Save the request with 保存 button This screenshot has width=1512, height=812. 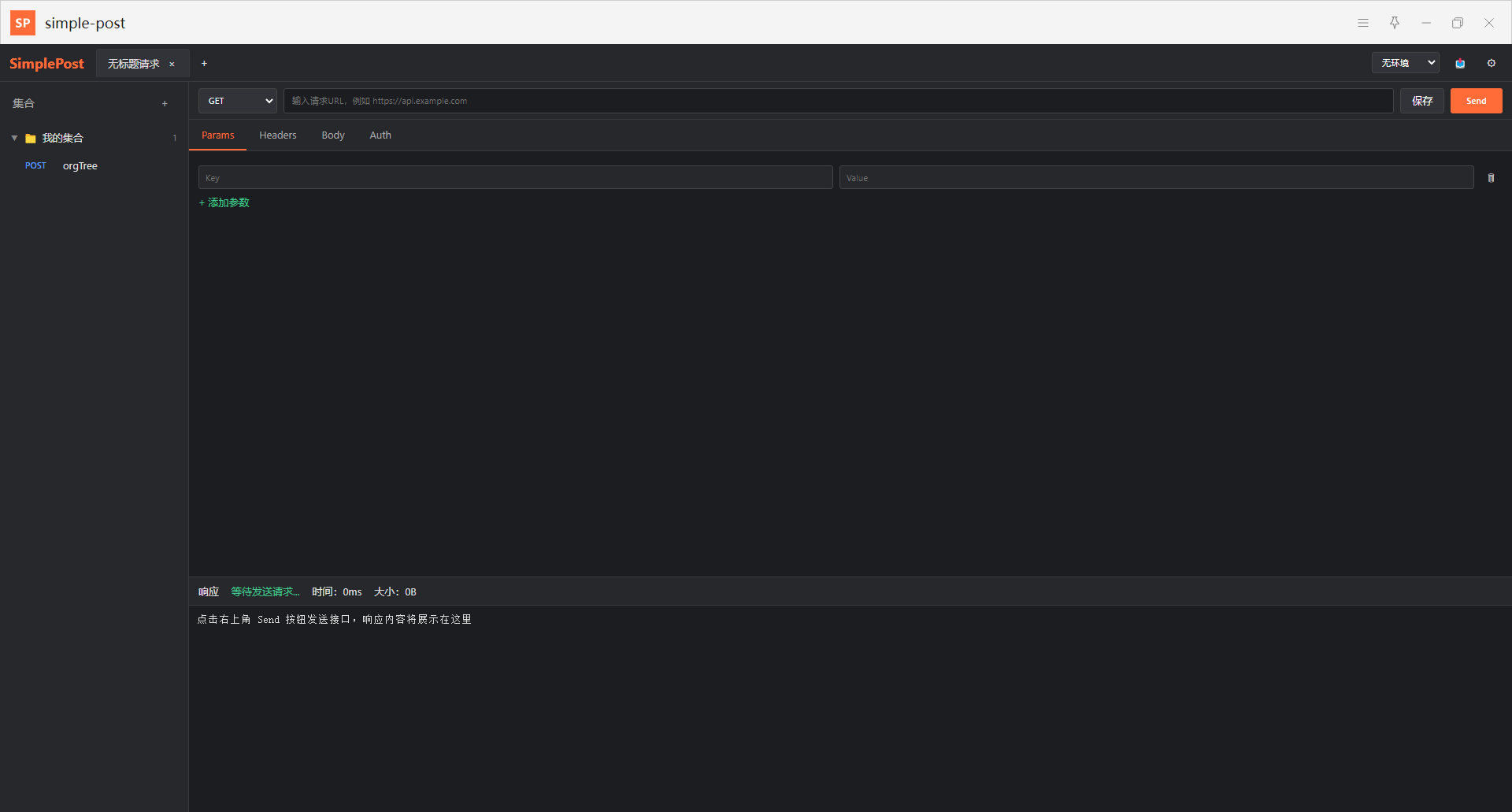coord(1422,101)
